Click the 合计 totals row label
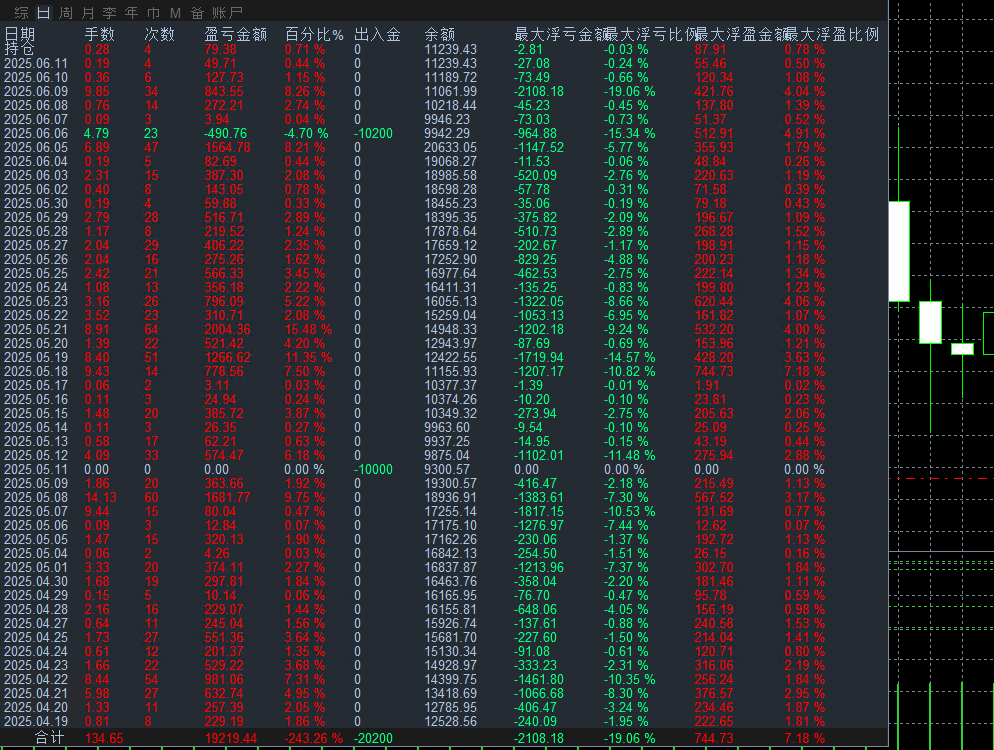This screenshot has height=750, width=994. pyautogui.click(x=49, y=738)
